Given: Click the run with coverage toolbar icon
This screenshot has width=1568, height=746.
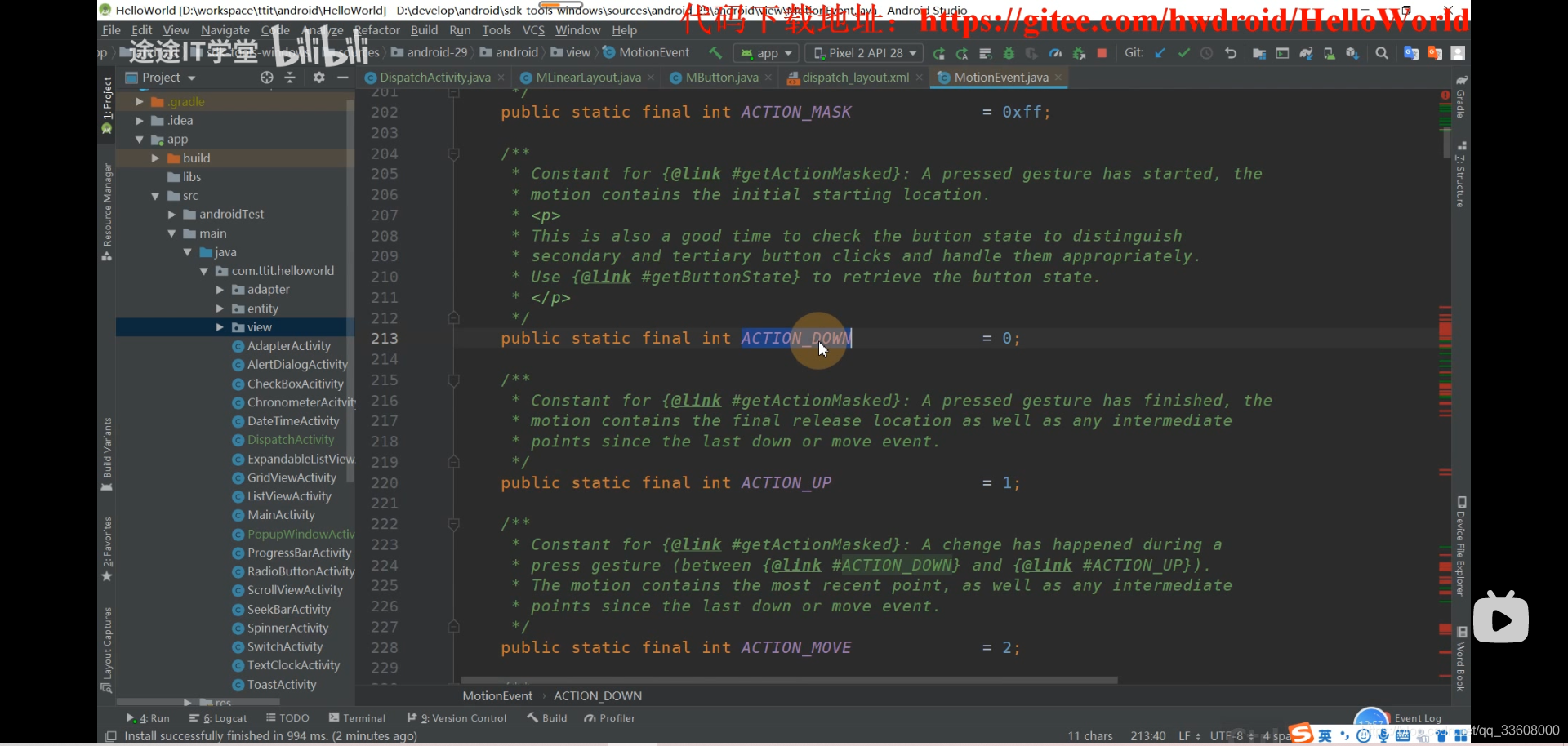Looking at the screenshot, I should pyautogui.click(x=1031, y=53).
